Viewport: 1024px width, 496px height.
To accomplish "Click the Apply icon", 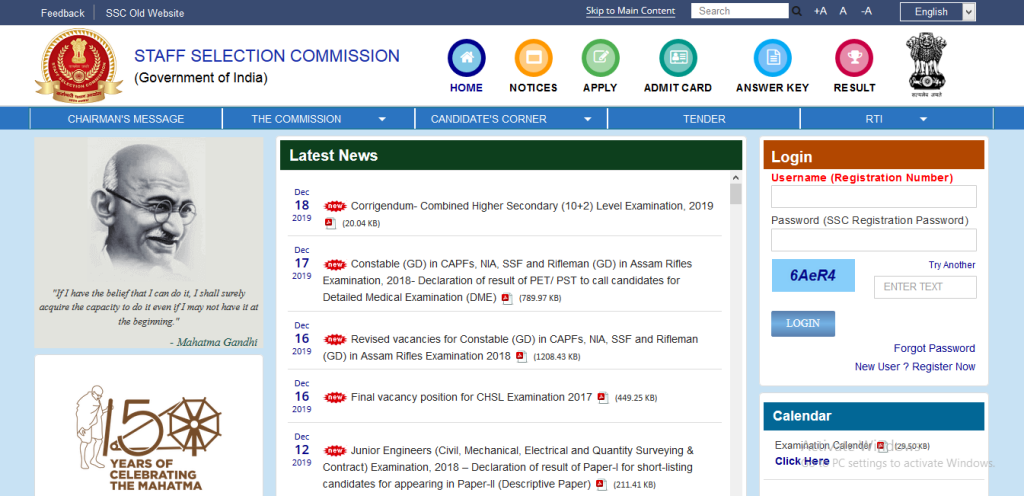I will click(600, 58).
